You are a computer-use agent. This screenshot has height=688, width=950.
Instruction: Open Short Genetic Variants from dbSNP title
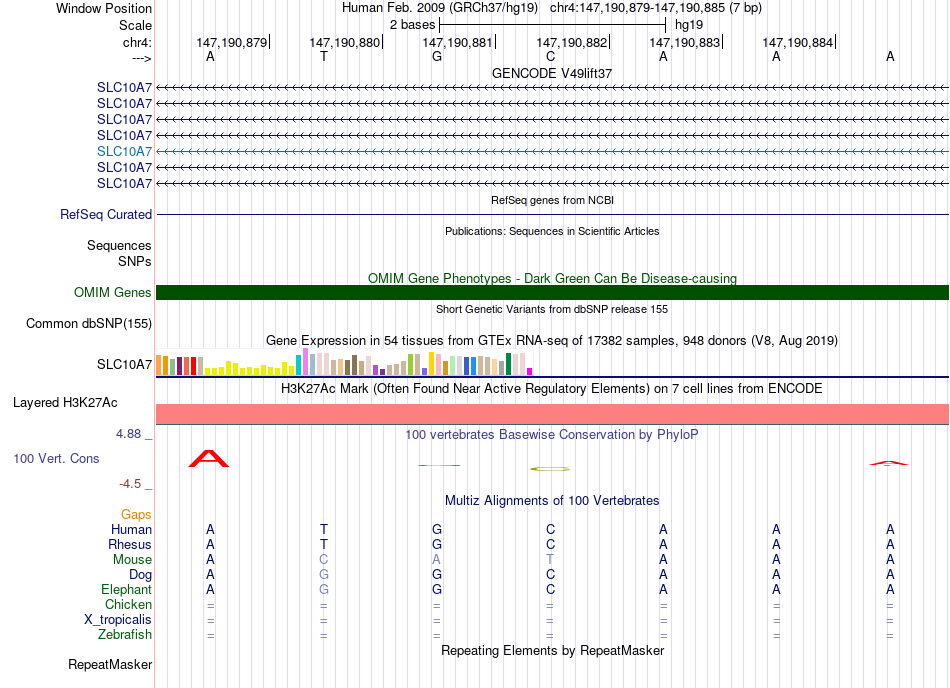(552, 309)
